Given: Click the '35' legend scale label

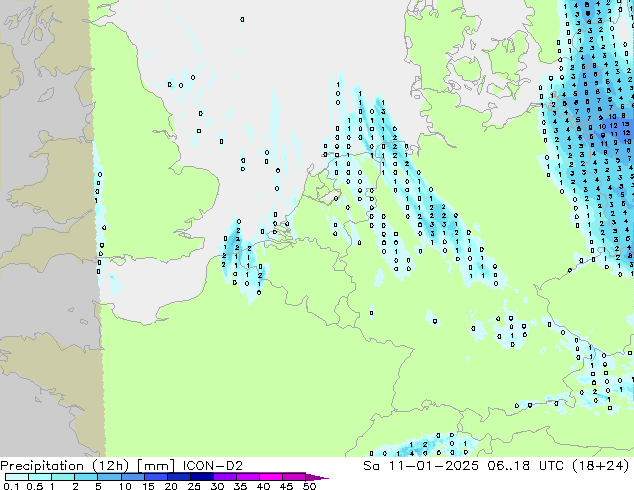Looking at the screenshot, I should point(240,486).
